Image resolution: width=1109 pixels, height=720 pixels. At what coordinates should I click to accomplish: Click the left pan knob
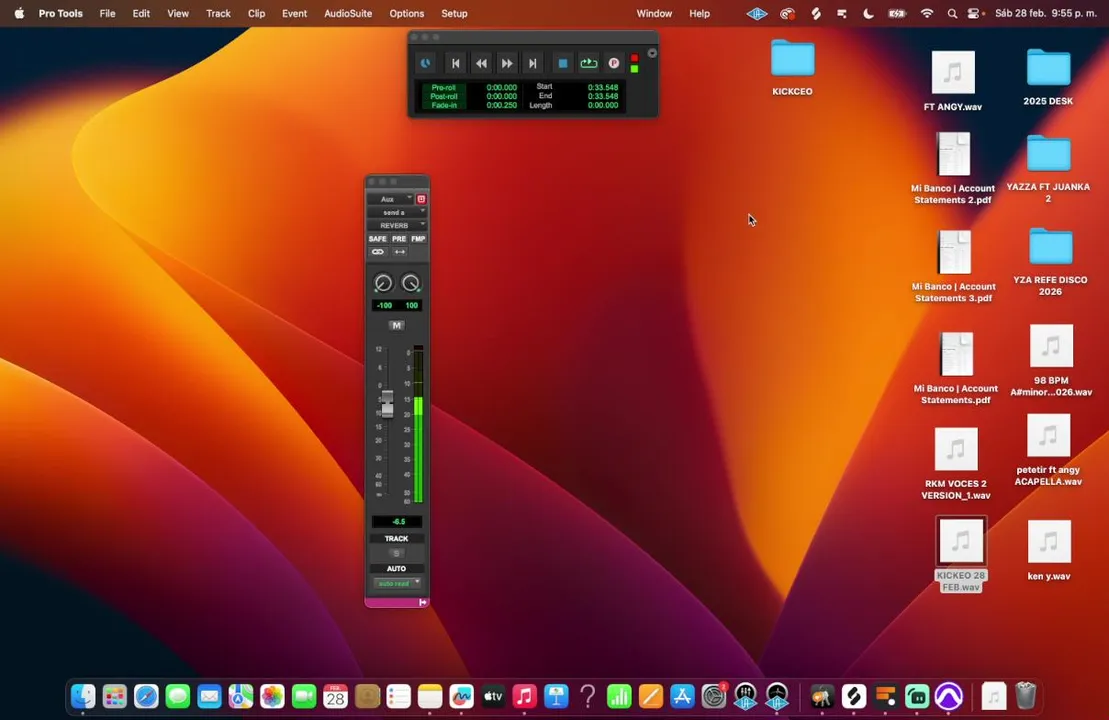click(x=383, y=283)
